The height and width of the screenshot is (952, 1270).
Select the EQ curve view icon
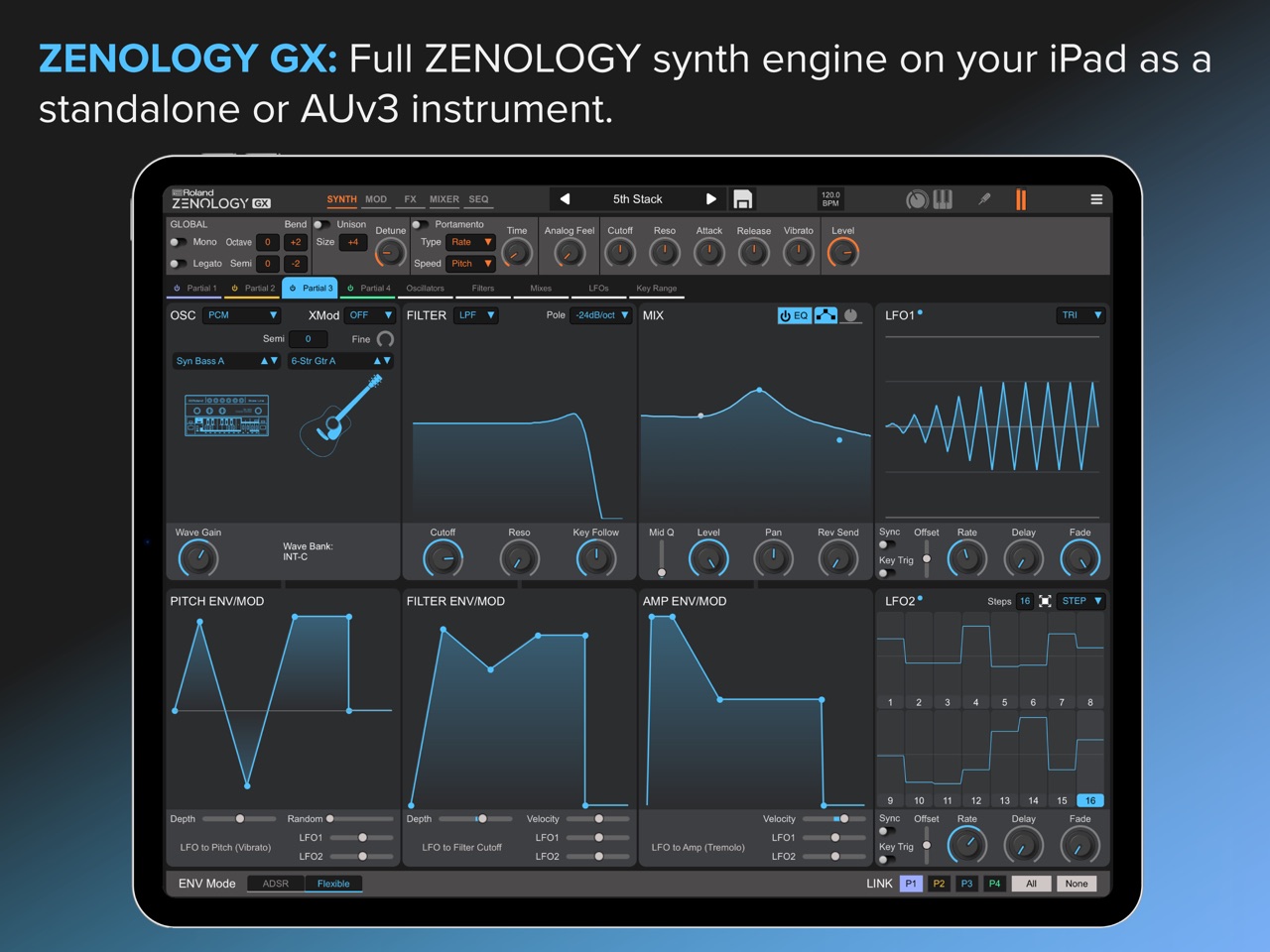tap(825, 315)
